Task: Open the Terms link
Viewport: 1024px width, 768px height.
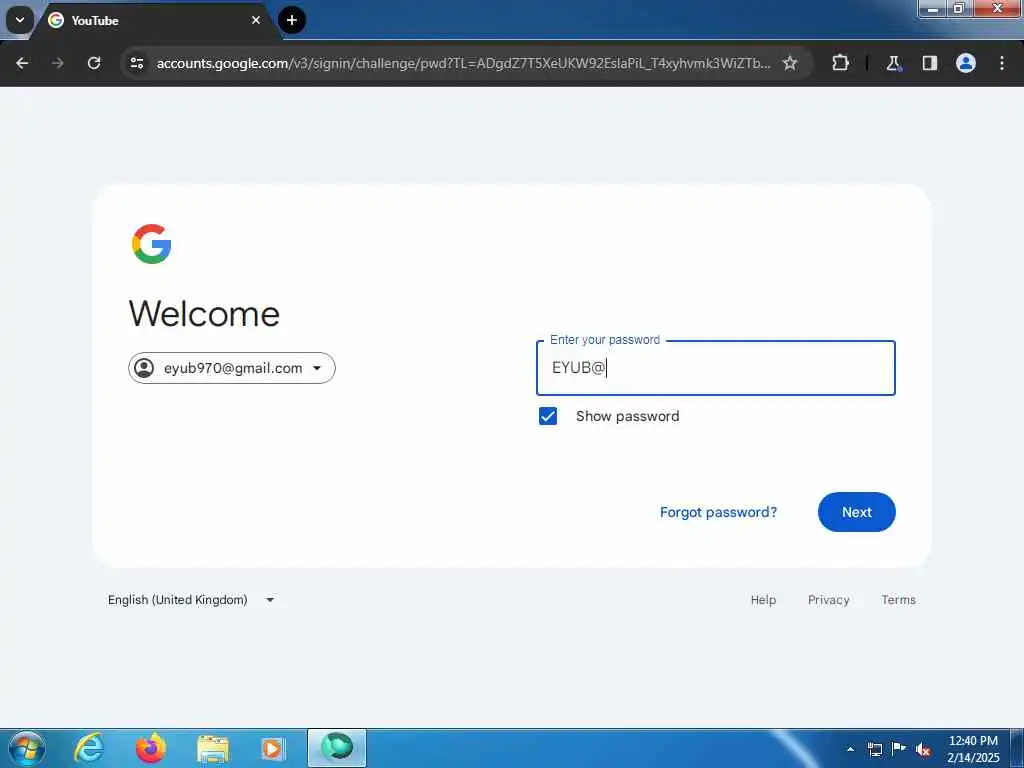Action: pyautogui.click(x=899, y=600)
